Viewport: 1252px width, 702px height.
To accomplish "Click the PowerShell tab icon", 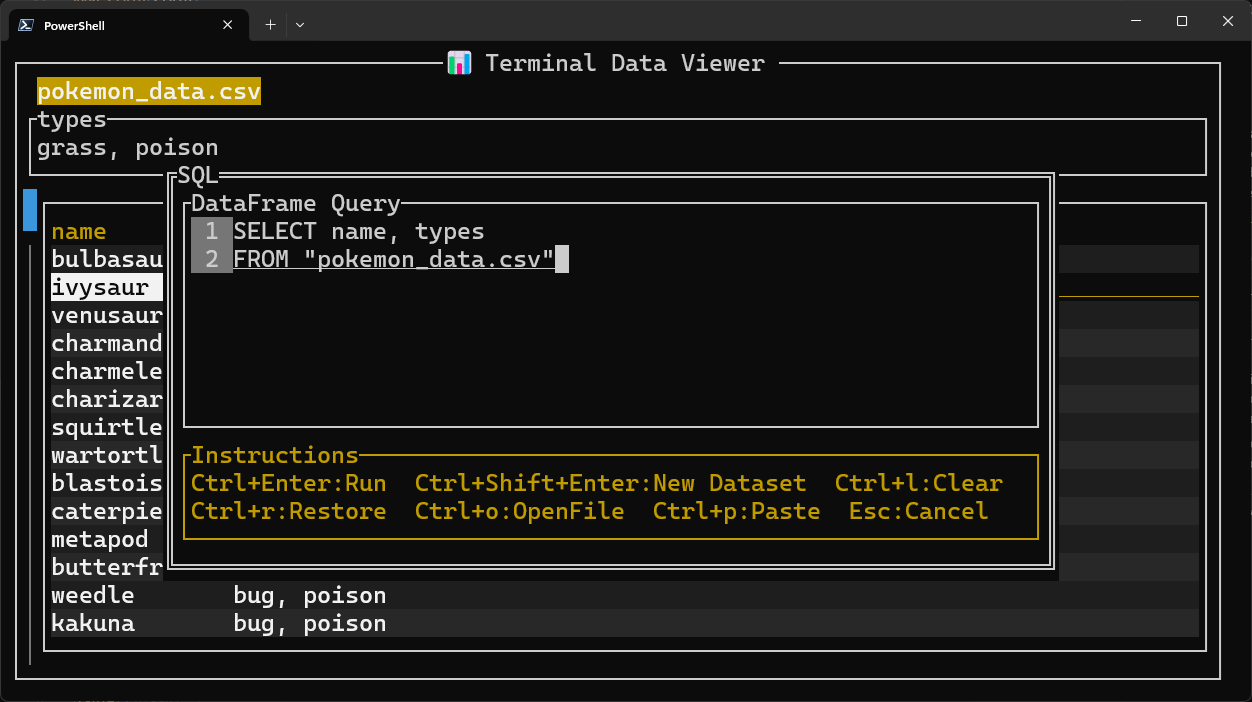I will [x=27, y=26].
